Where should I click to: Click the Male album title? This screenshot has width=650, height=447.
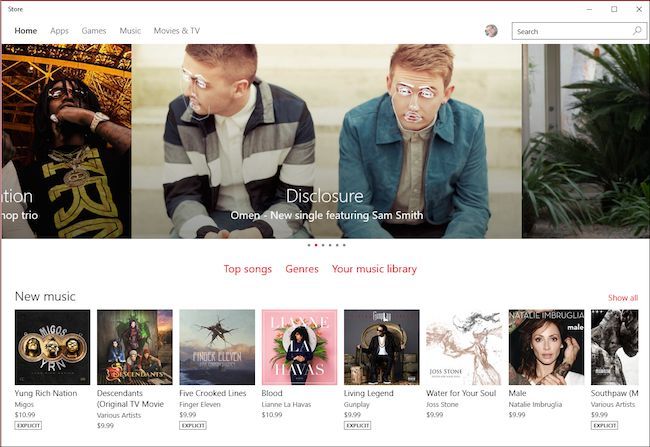point(517,393)
